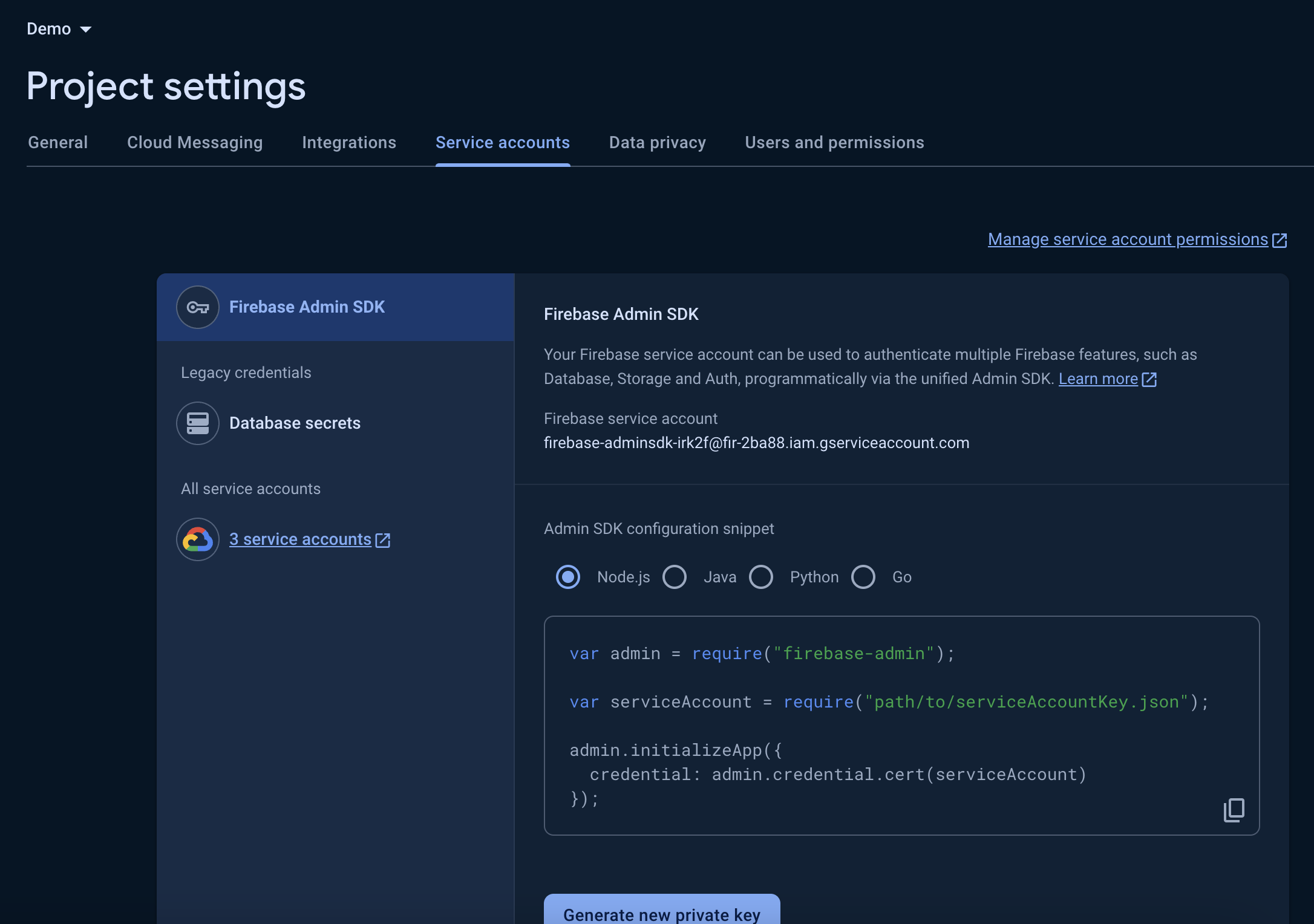This screenshot has height=924, width=1314.
Task: Click the Google Cloud logo icon
Action: click(x=197, y=539)
